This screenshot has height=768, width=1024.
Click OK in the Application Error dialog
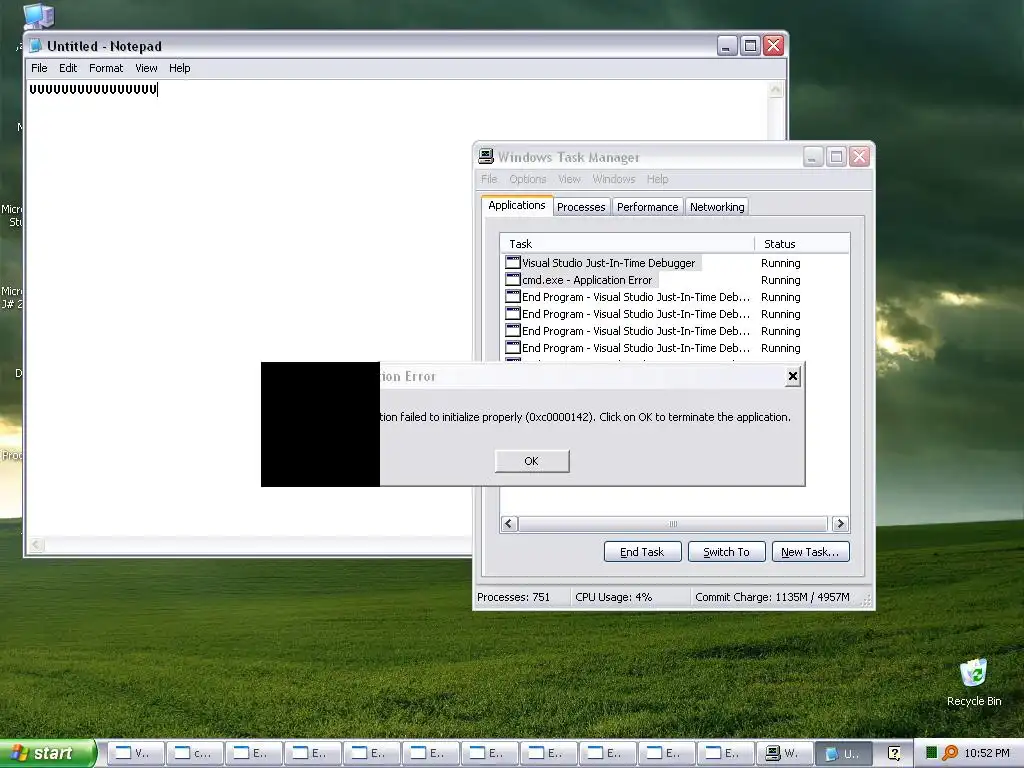[x=532, y=461]
